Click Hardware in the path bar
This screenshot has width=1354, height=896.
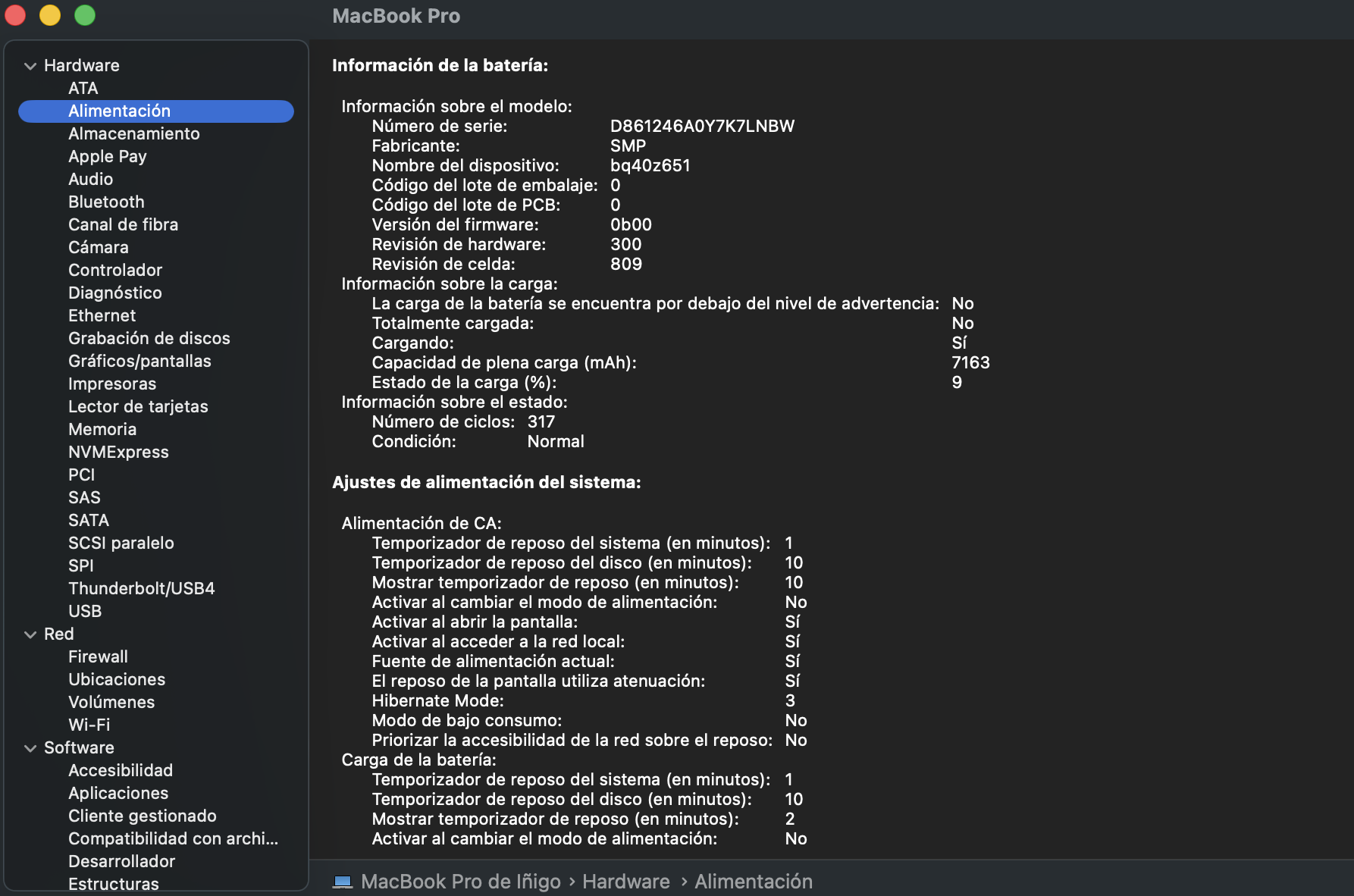coord(626,882)
